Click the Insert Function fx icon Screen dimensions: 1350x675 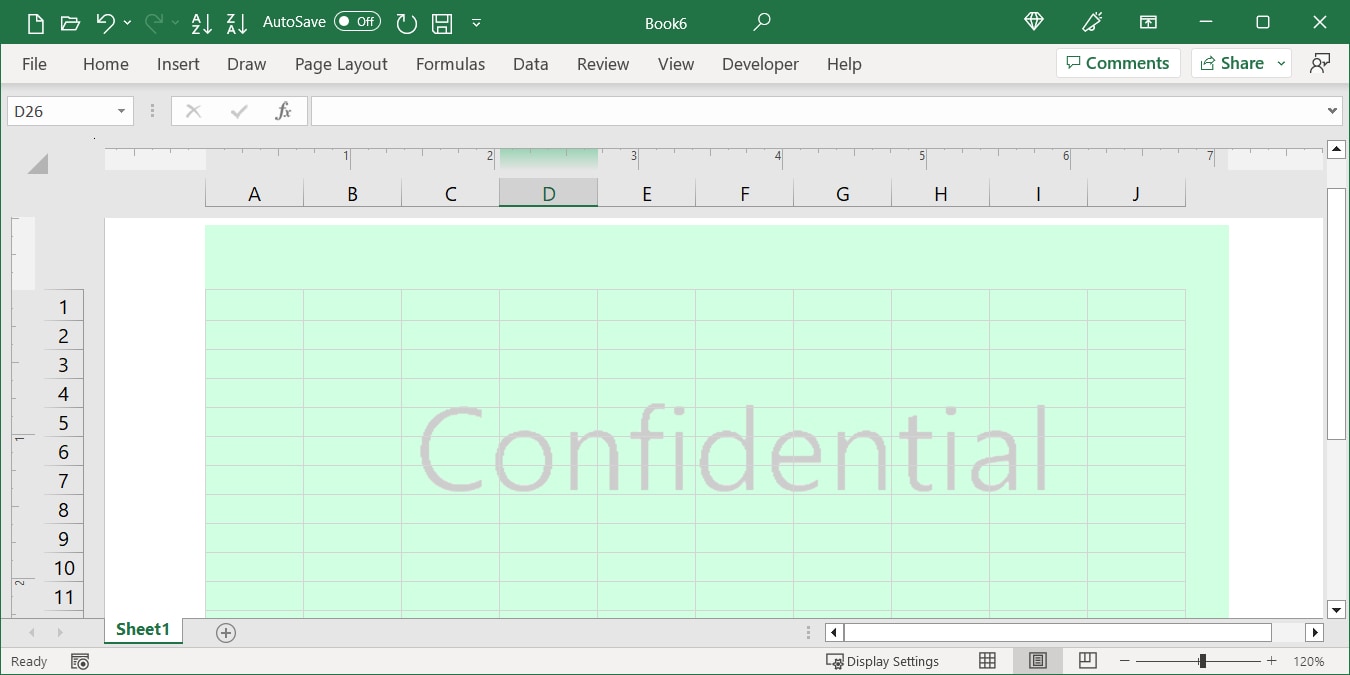tap(283, 110)
